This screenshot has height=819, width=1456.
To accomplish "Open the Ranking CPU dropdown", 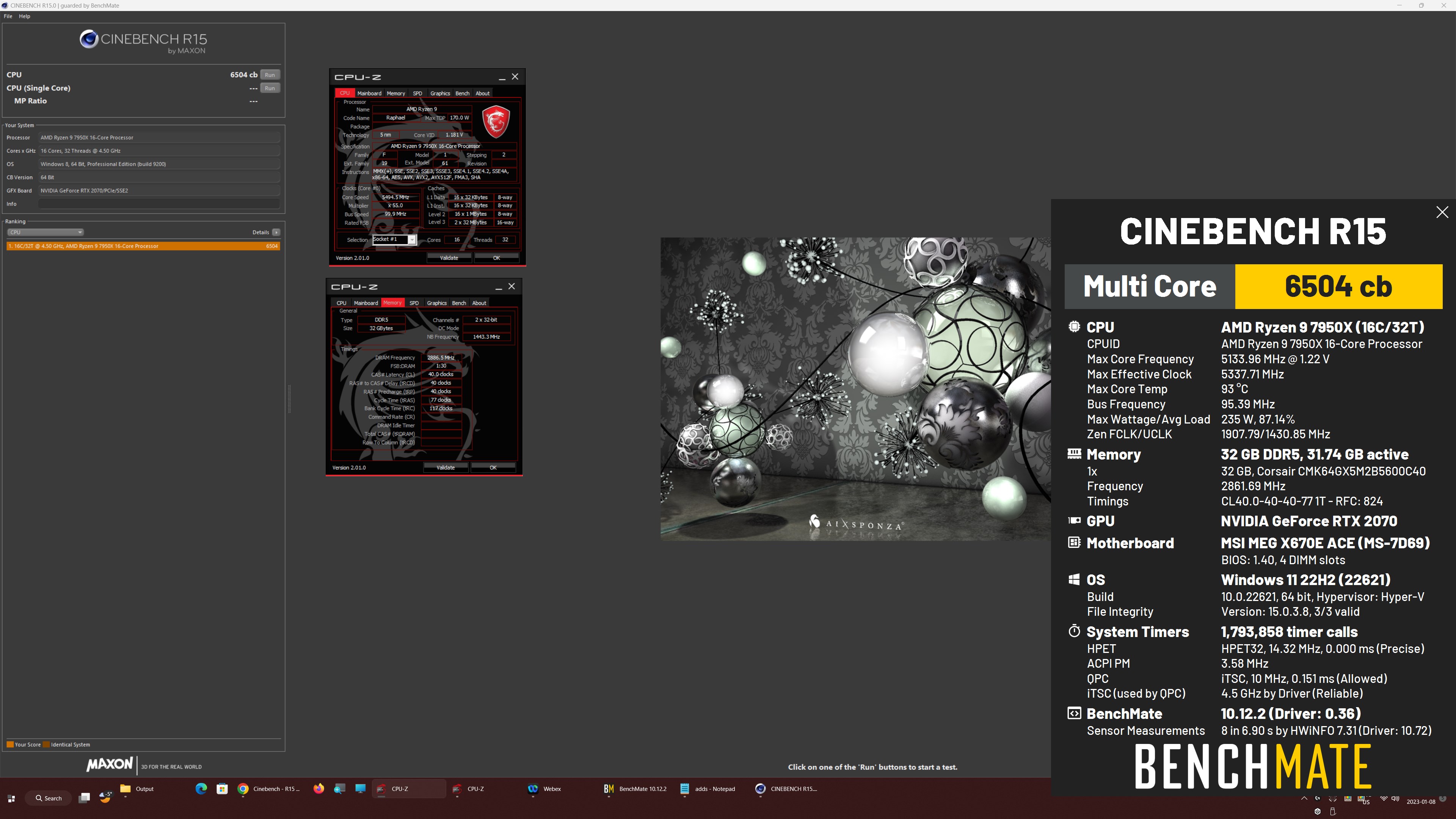I will tap(45, 232).
